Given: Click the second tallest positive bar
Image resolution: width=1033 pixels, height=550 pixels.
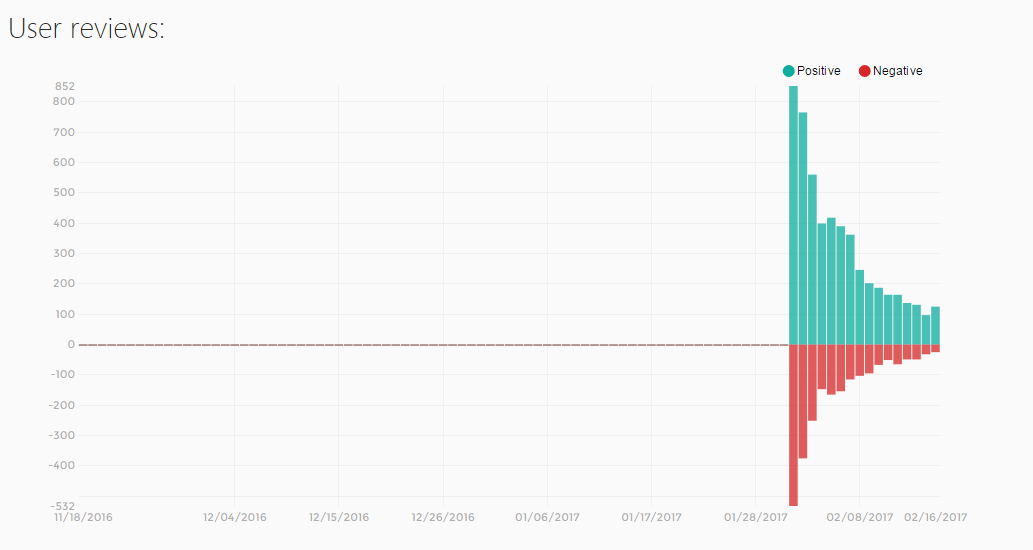Looking at the screenshot, I should tap(803, 229).
